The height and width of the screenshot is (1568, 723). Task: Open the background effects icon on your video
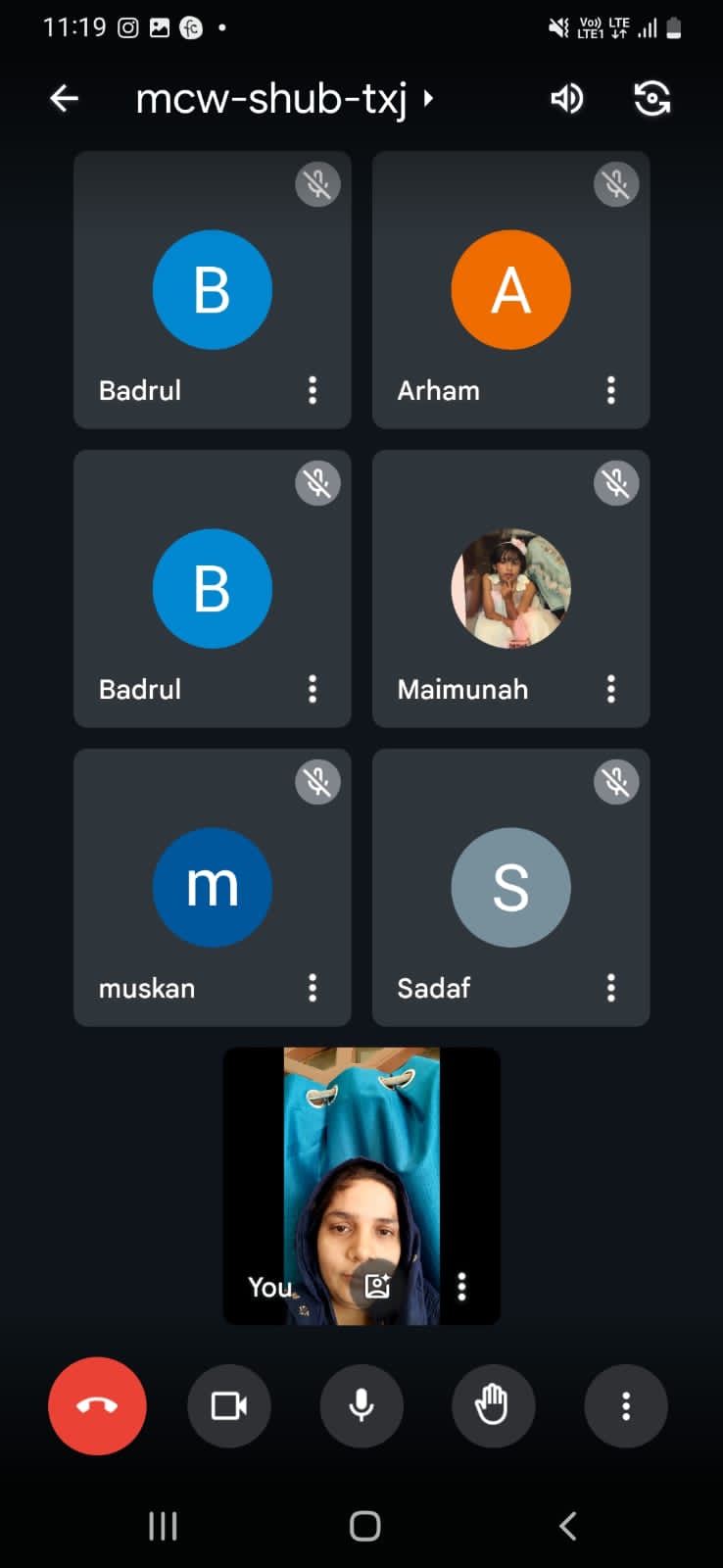[x=378, y=1286]
